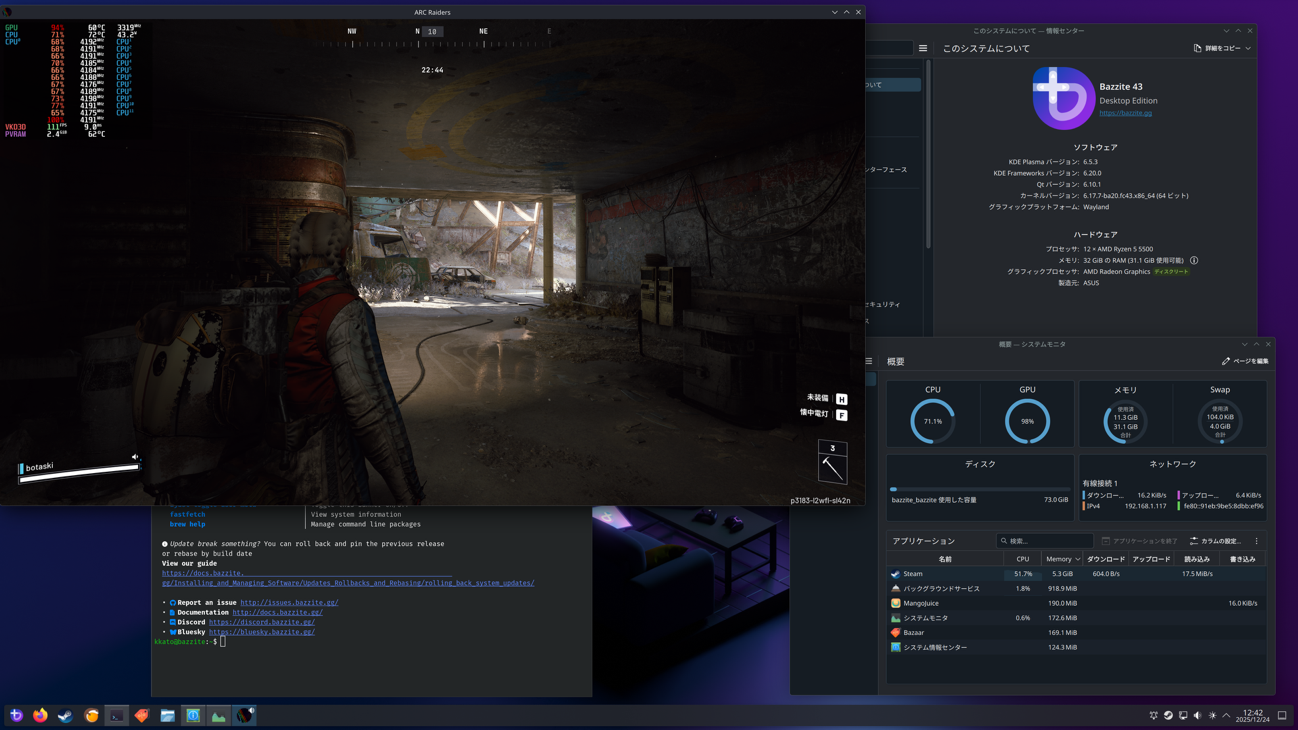Click the speaker icon above botaski's health bar
This screenshot has width=1298, height=730.
(x=135, y=458)
